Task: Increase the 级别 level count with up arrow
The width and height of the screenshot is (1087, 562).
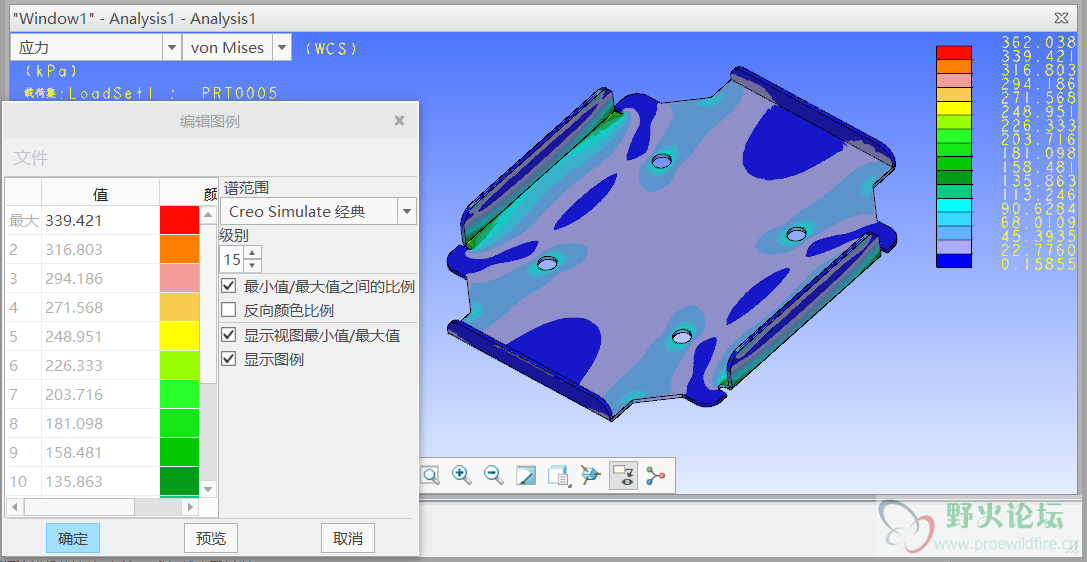Action: point(252,253)
